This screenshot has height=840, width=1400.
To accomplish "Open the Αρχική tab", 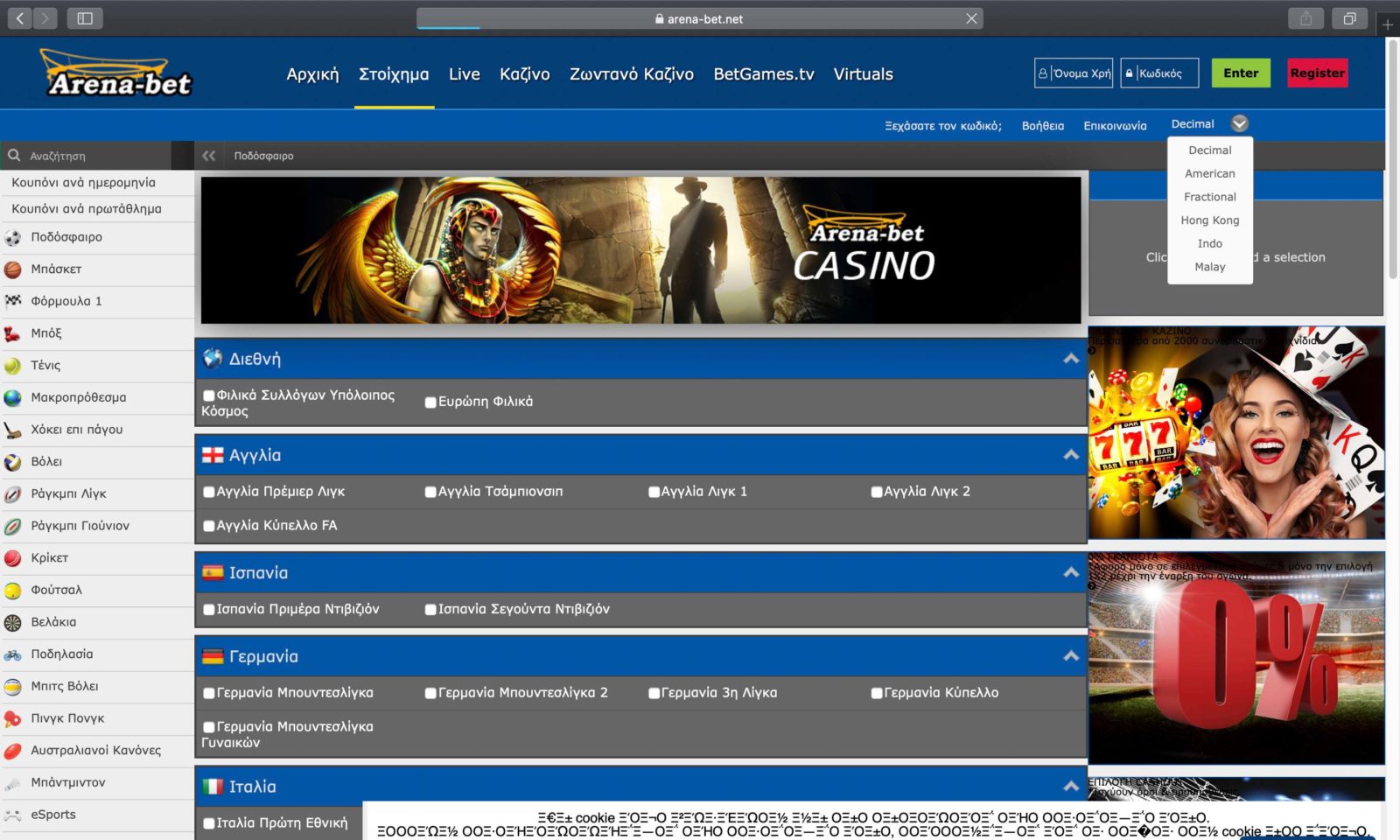I will pos(312,74).
